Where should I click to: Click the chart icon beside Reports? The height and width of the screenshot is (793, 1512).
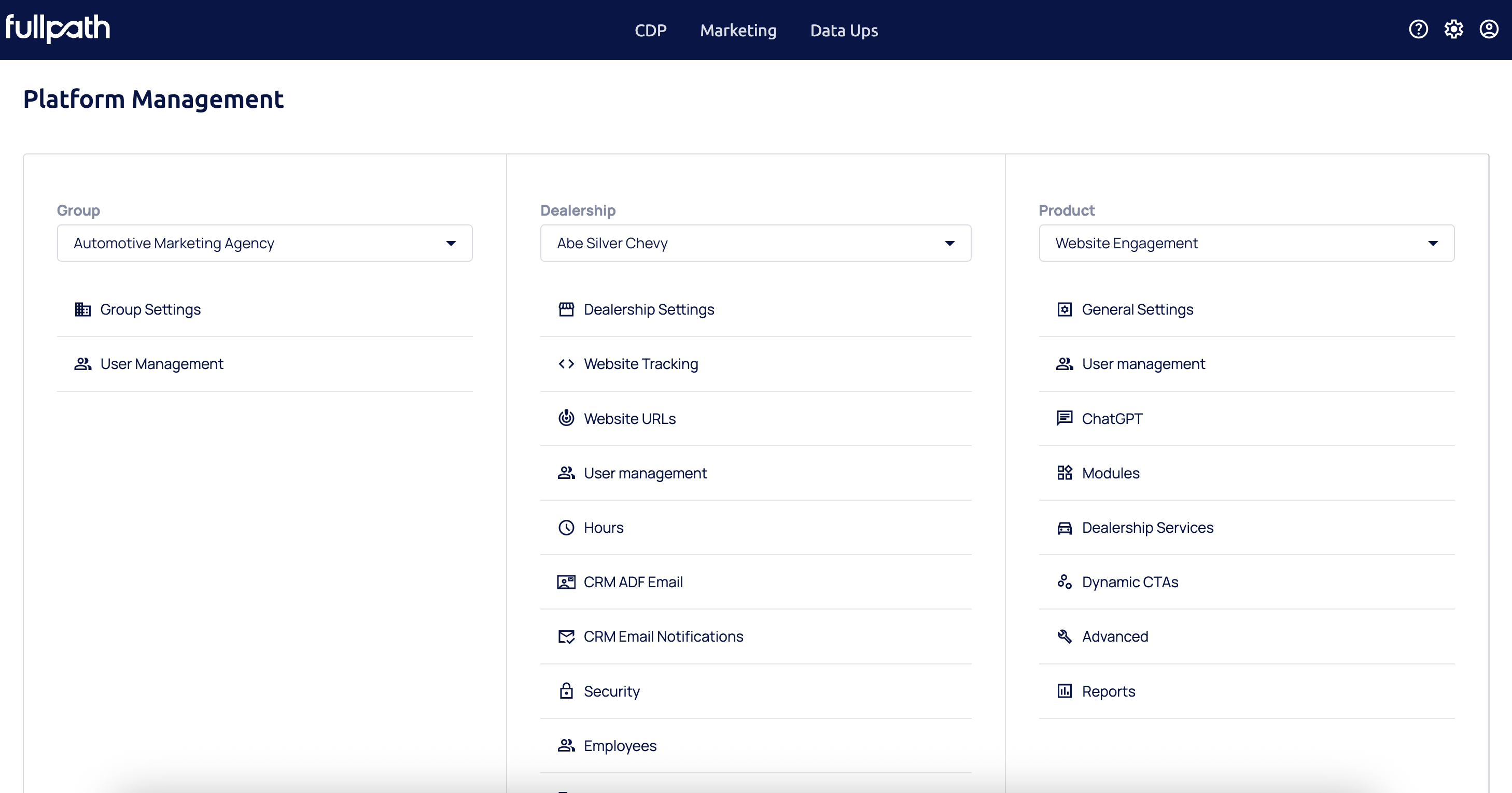click(1064, 691)
